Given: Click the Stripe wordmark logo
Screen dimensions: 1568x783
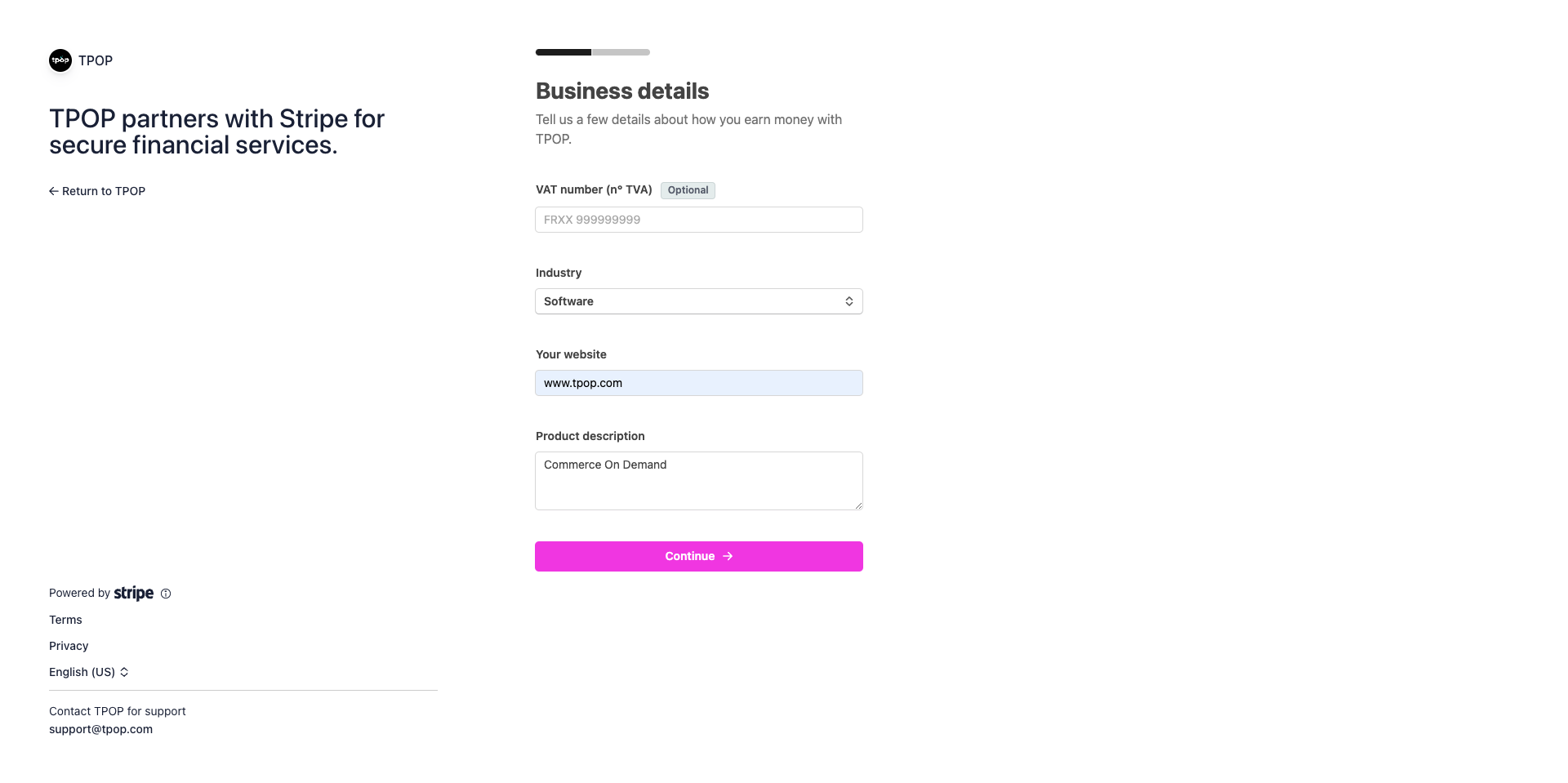Looking at the screenshot, I should (x=134, y=593).
